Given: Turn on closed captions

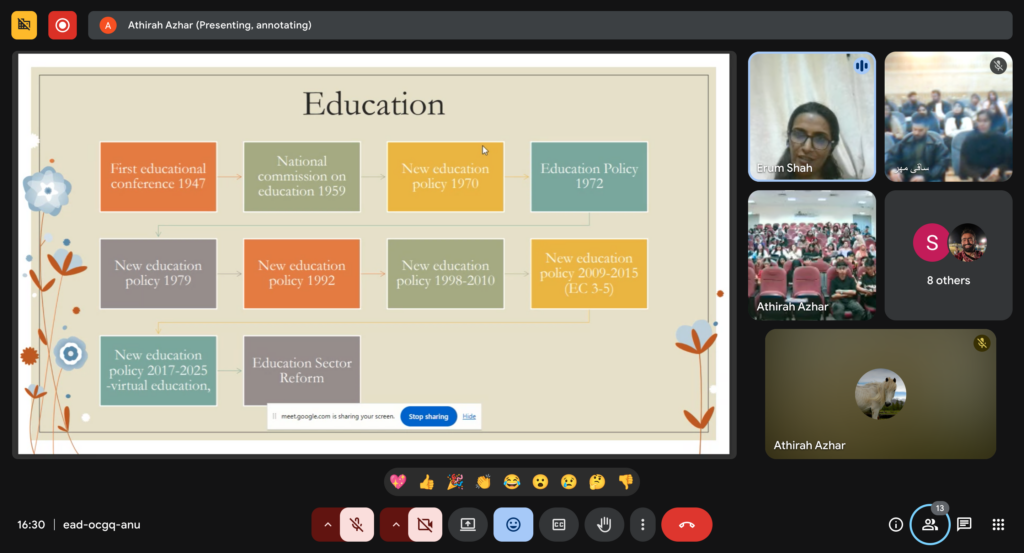Looking at the screenshot, I should pyautogui.click(x=559, y=524).
